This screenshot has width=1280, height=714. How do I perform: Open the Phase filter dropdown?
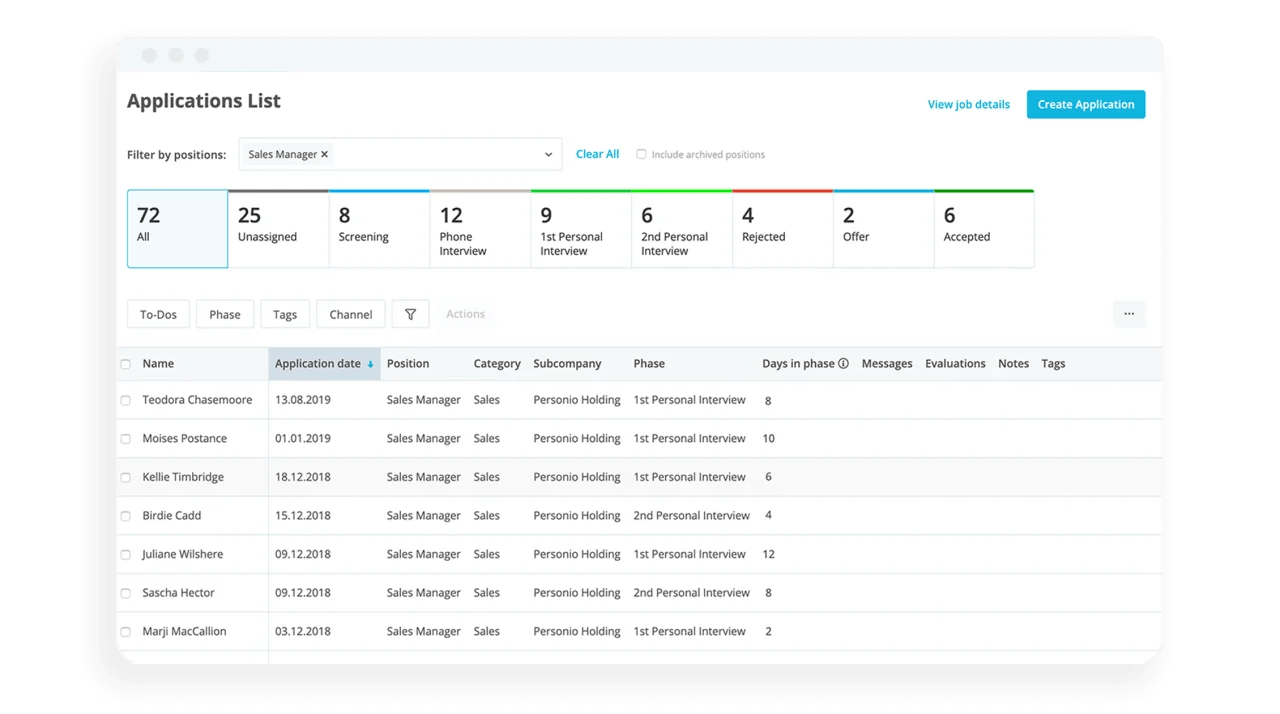[x=225, y=314]
